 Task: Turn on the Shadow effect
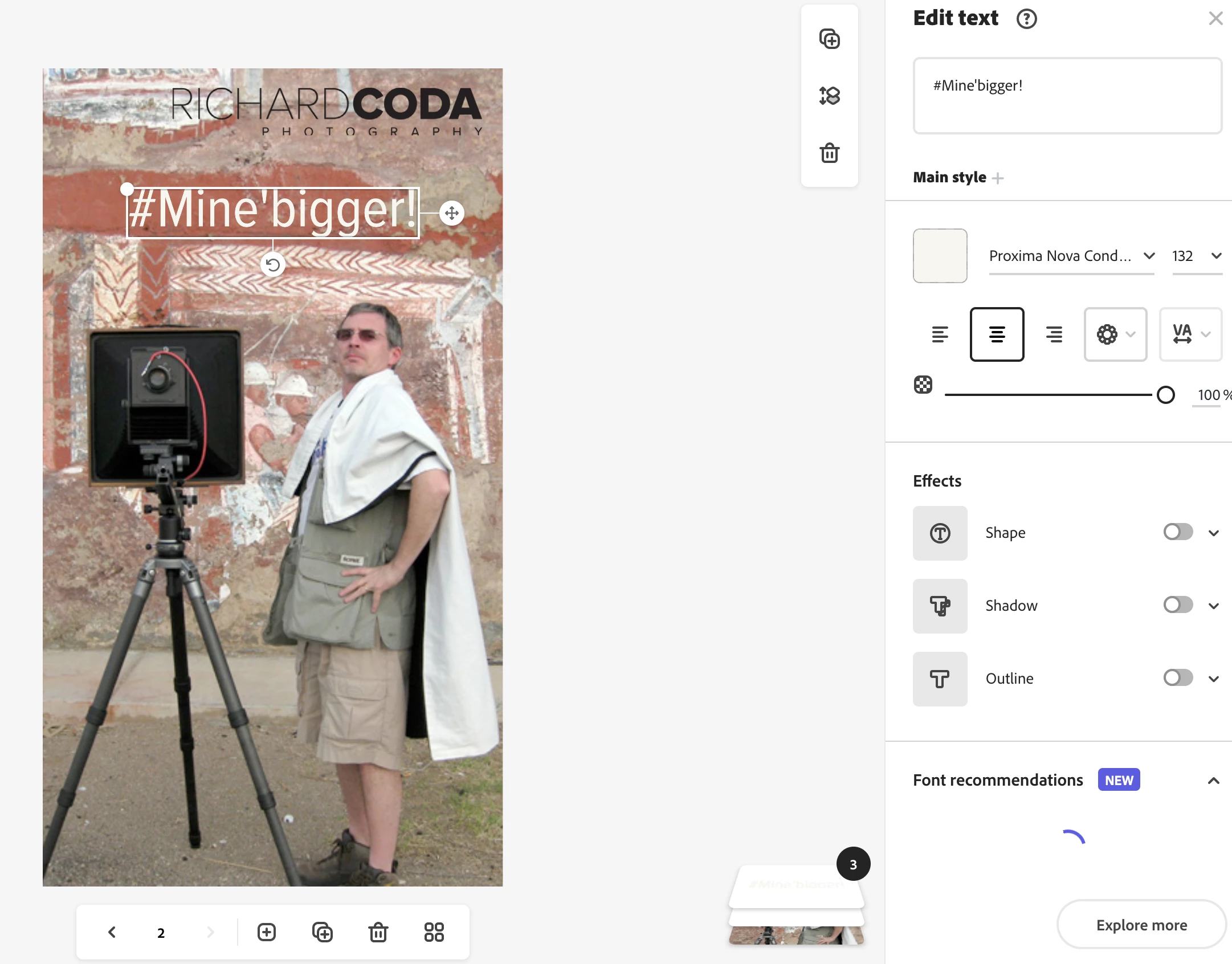coord(1177,604)
